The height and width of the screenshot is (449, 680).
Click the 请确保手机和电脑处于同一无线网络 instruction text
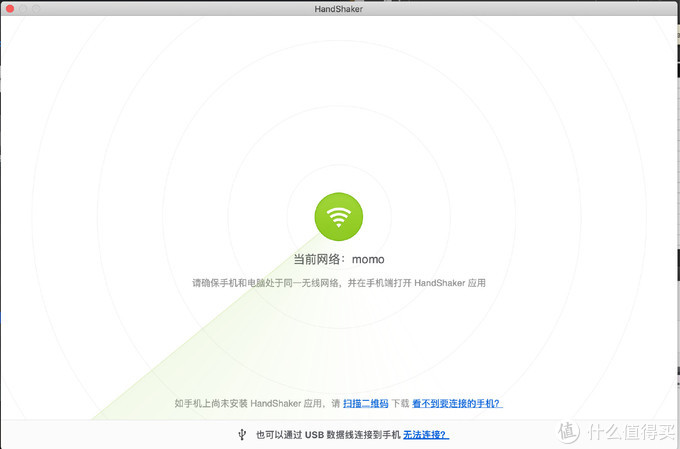[x=339, y=283]
